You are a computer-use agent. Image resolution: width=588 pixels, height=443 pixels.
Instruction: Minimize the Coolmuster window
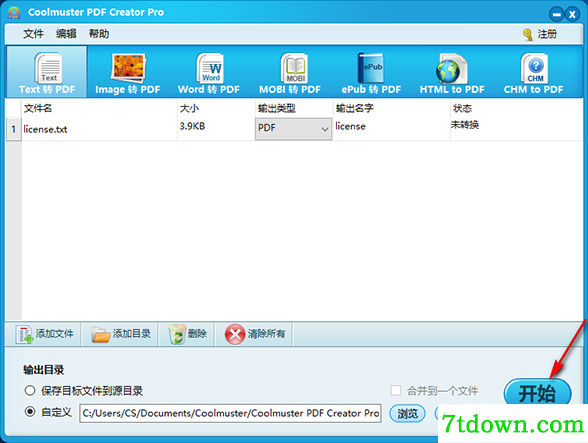(x=556, y=15)
